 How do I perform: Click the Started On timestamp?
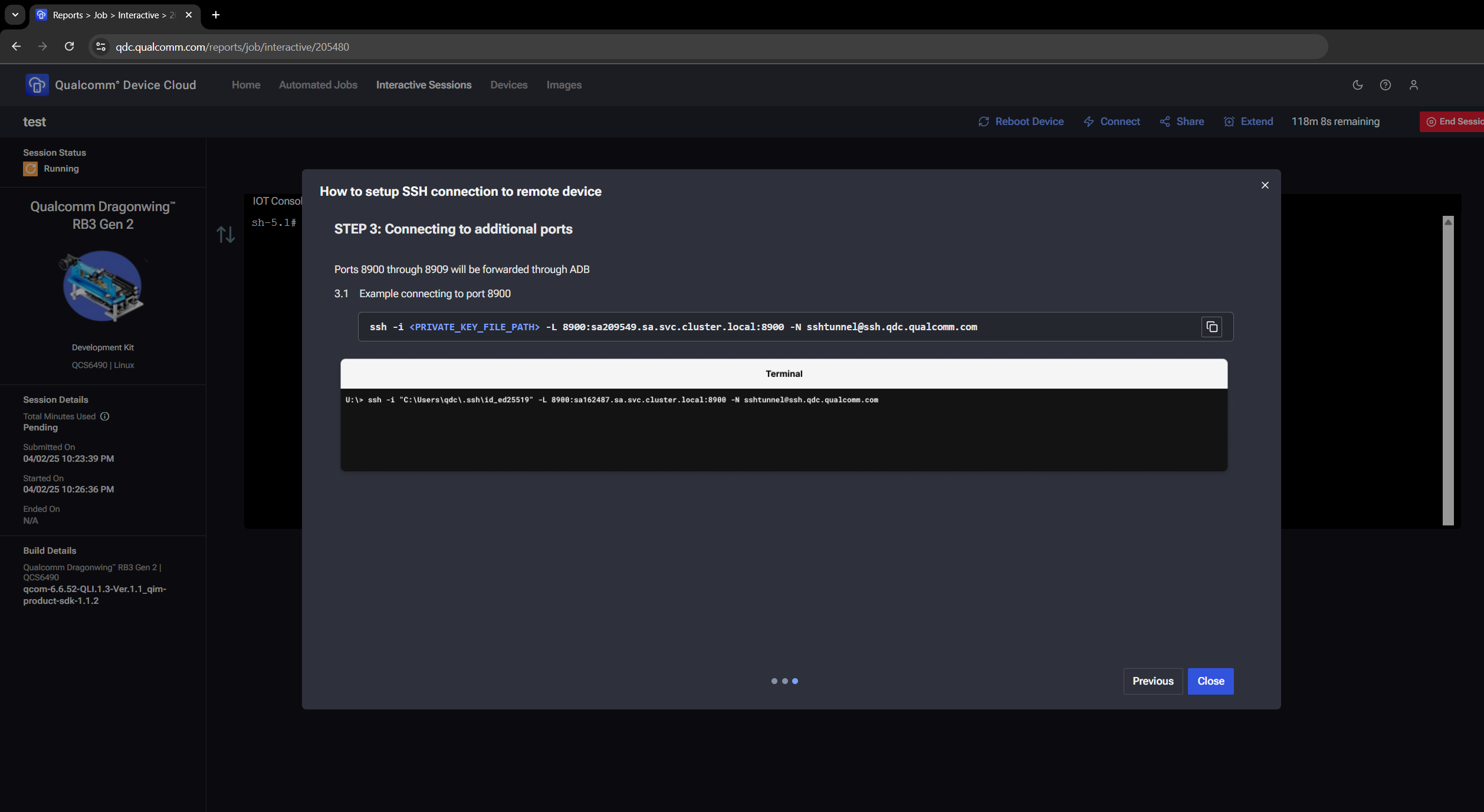pos(68,489)
